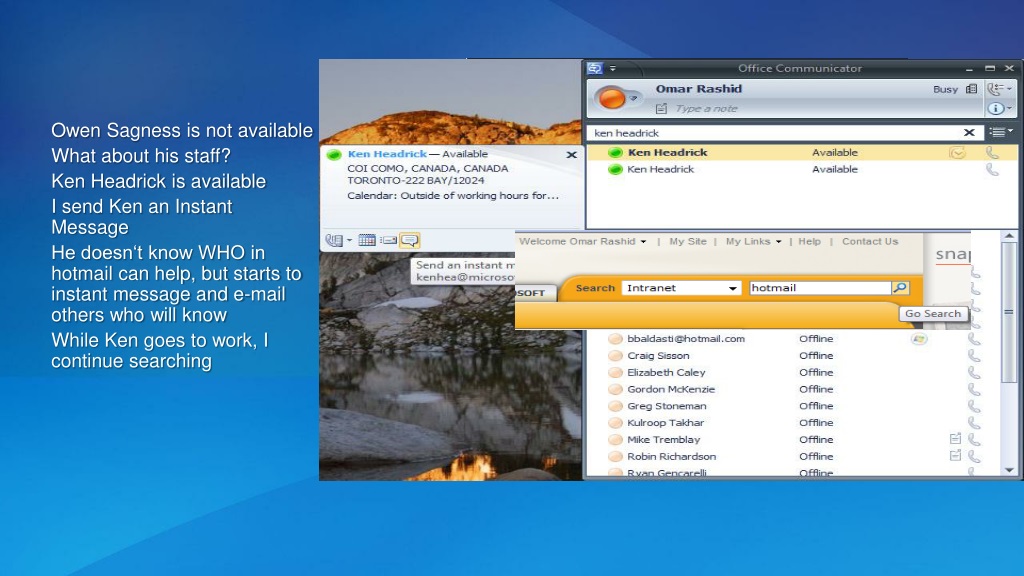Select the highlighted Ken Headrick result name
This screenshot has height=576, width=1024.
point(667,153)
